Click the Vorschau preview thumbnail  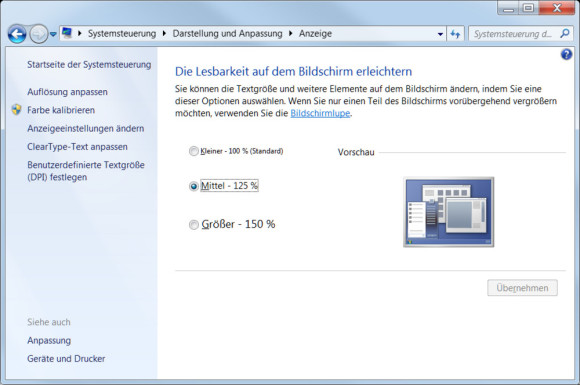tap(448, 212)
